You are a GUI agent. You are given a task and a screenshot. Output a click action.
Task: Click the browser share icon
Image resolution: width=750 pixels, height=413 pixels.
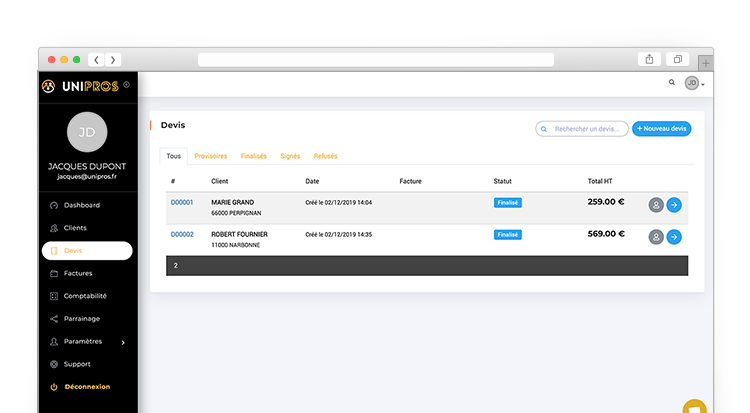coord(649,59)
